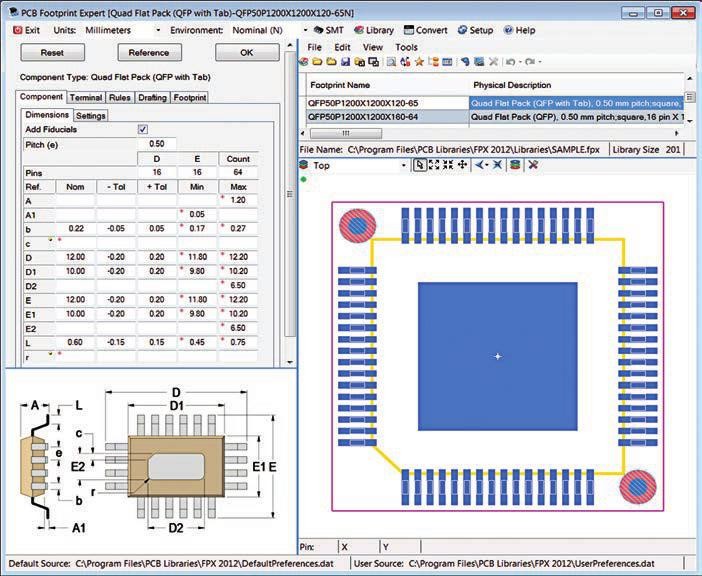Viewport: 702px width, 576px height.
Task: Click the horizontal scrollbar thumb in library list
Action: tap(346, 133)
